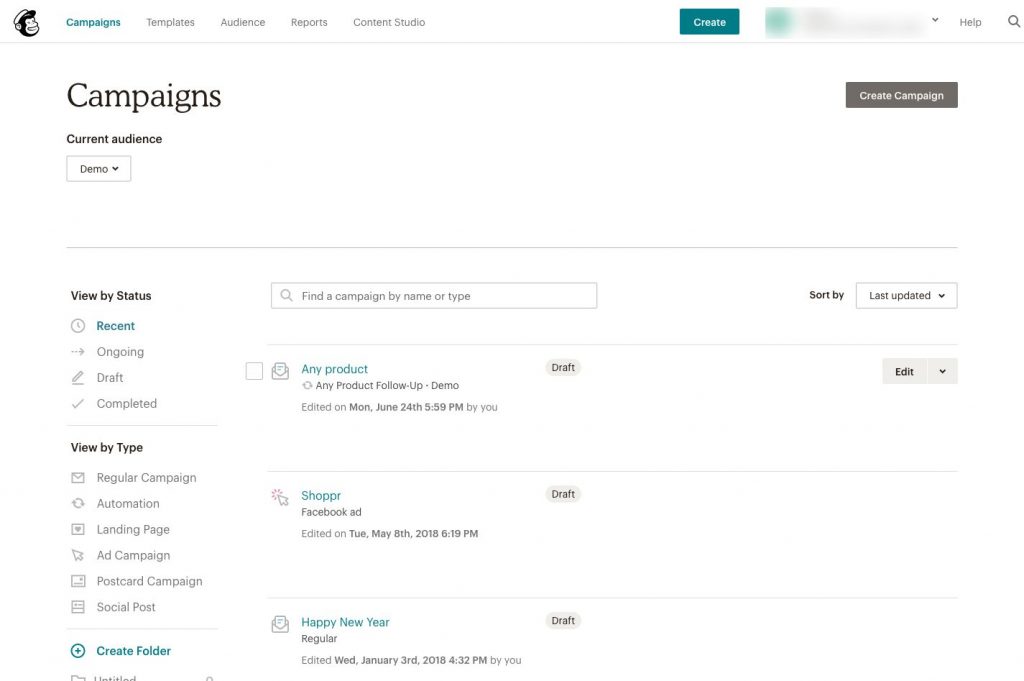Click the Create Campaign button
The image size is (1024, 681).
(901, 95)
